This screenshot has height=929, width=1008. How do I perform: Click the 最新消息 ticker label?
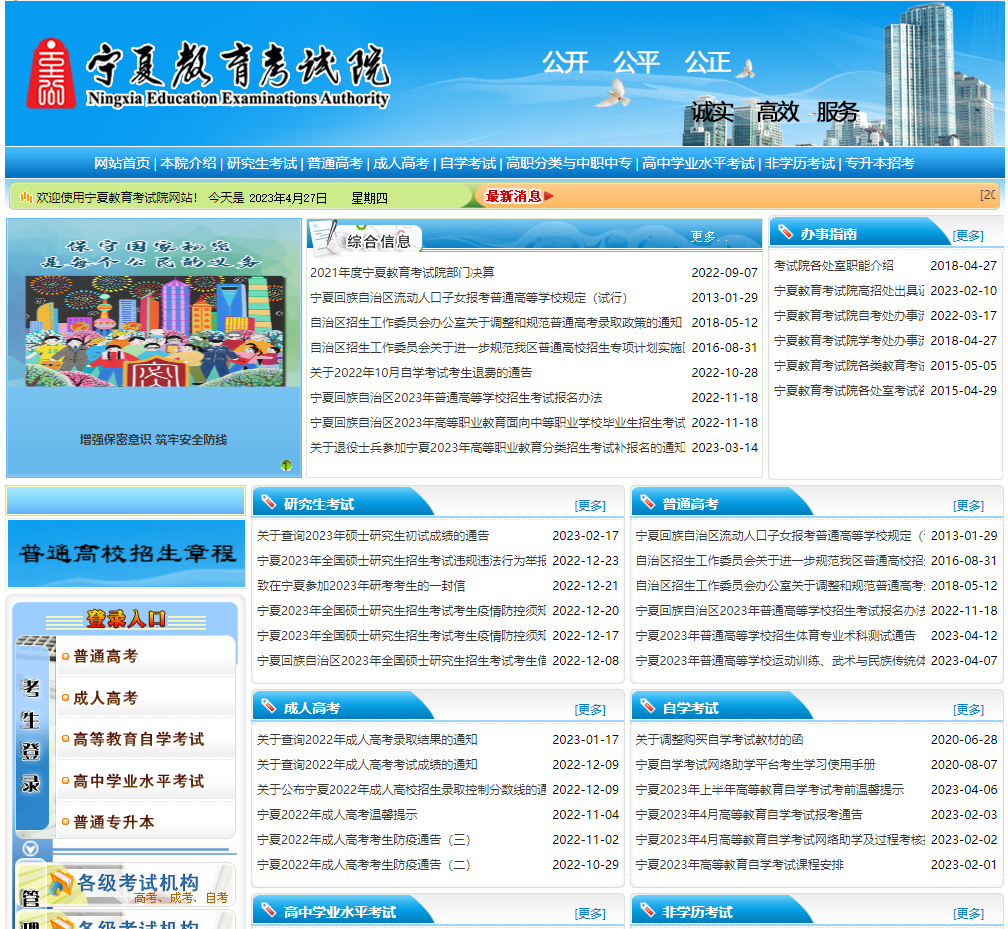coord(513,197)
